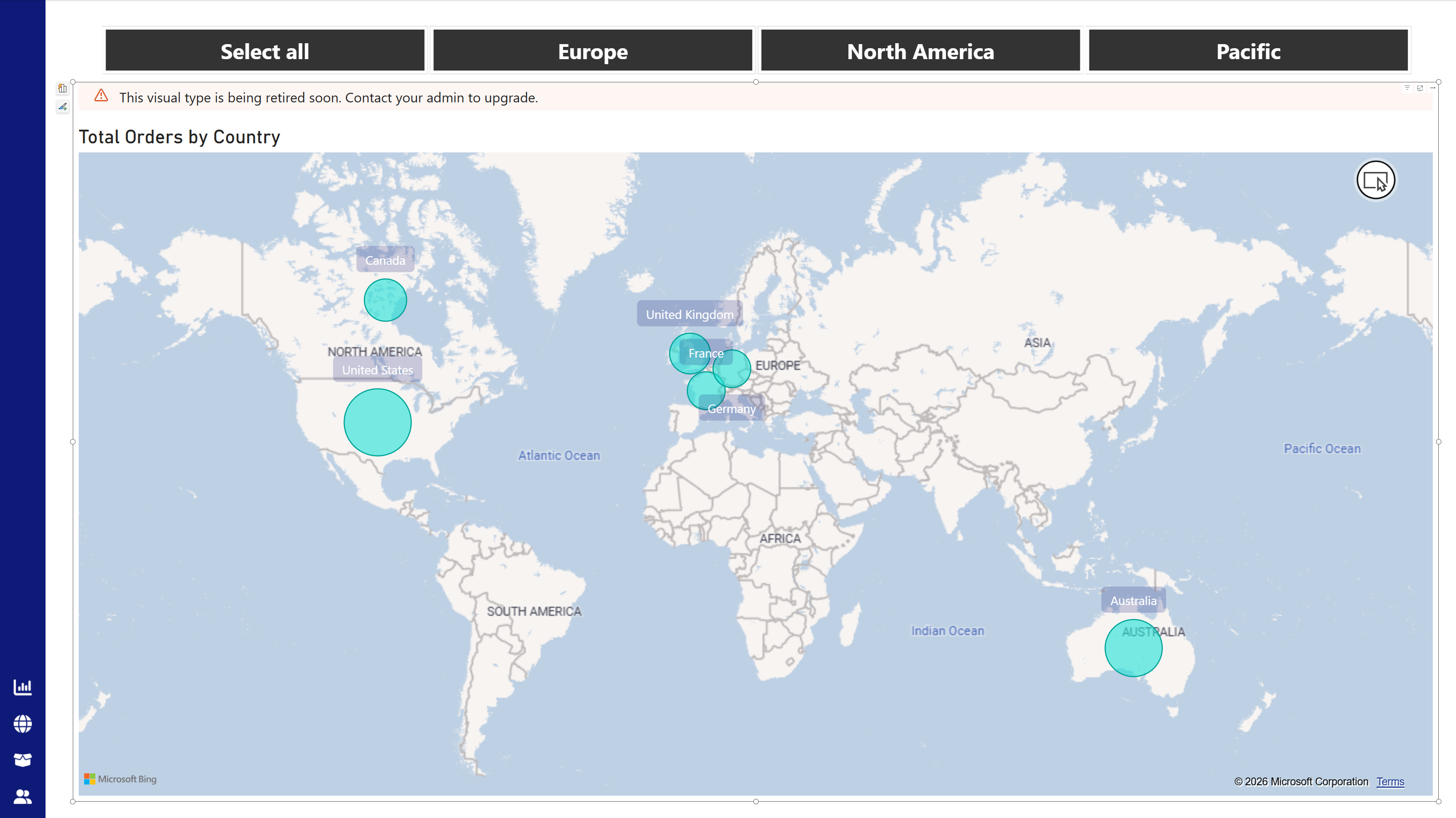Click the add formatting paintbrush icon
Viewport: 1456px width, 818px height.
click(63, 106)
